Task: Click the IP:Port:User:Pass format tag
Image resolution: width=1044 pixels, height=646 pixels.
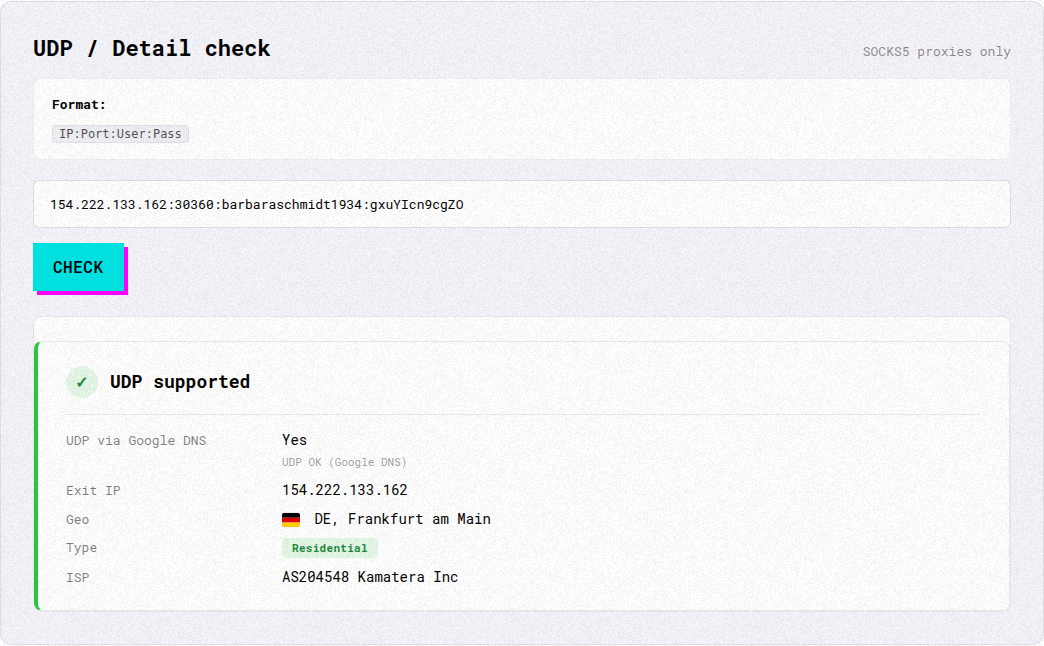Action: pyautogui.click(x=121, y=134)
